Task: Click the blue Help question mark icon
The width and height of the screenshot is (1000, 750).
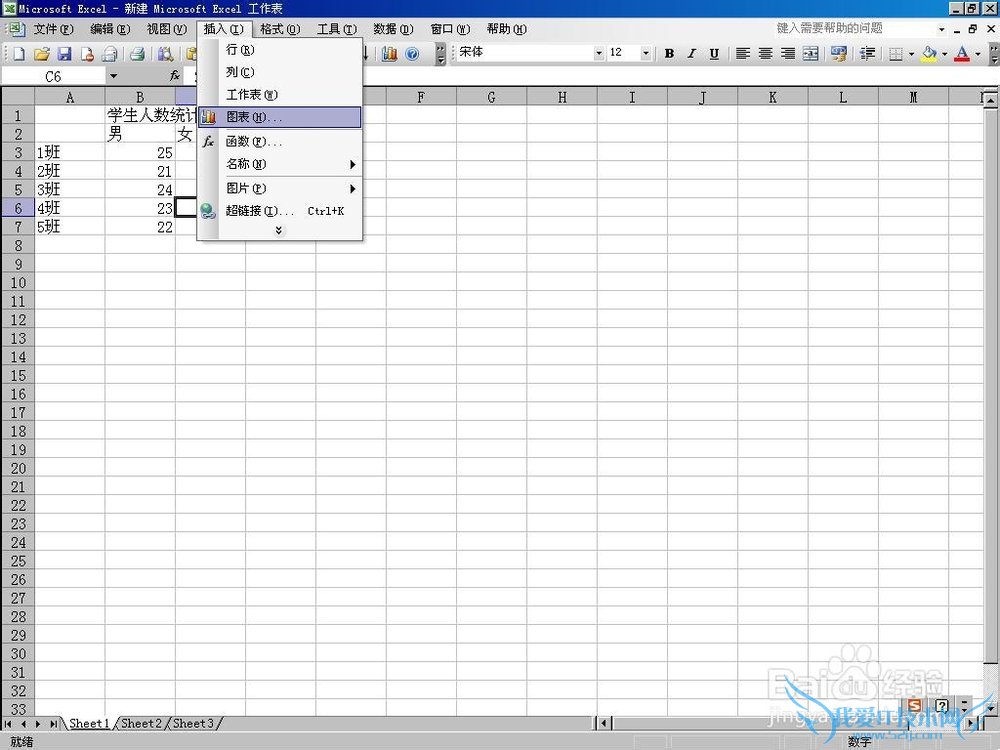Action: click(412, 54)
